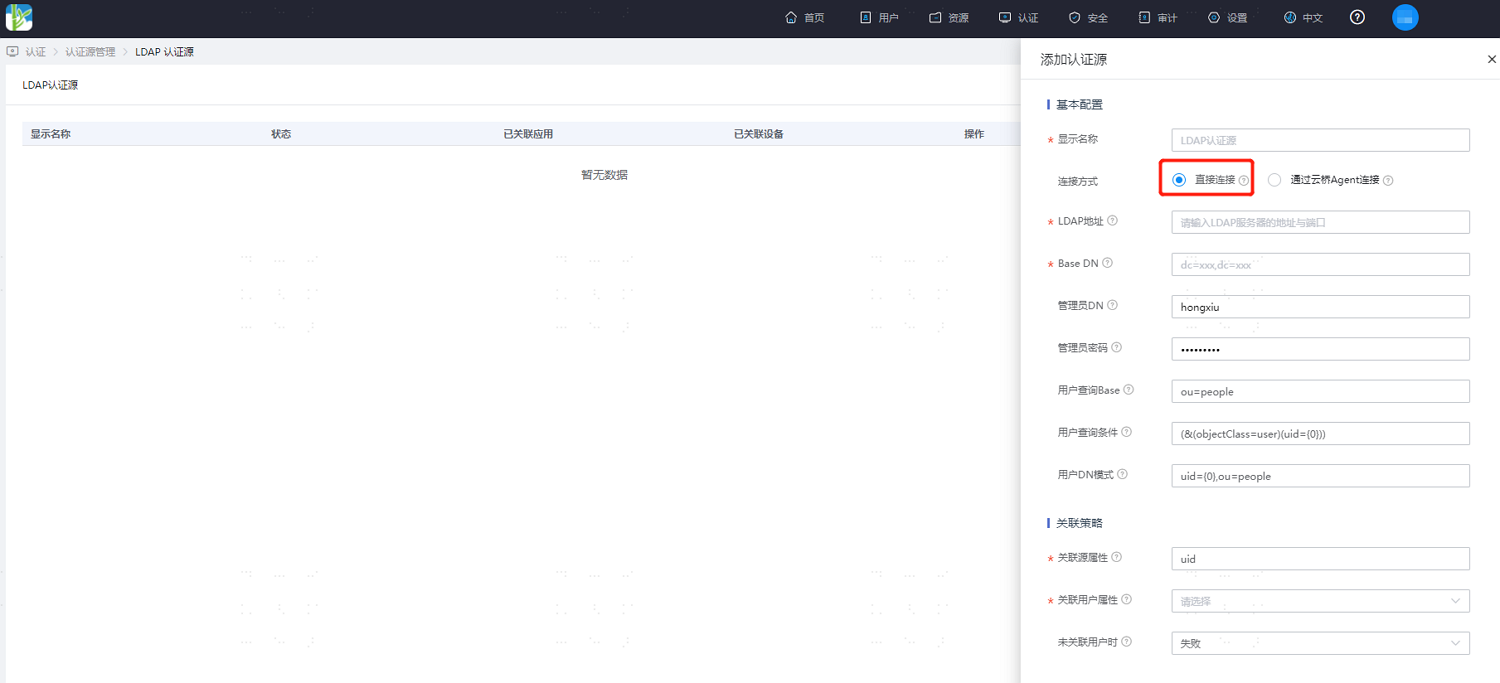This screenshot has width=1500, height=683.
Task: Click help icon beside Base DN label
Action: tap(1108, 263)
